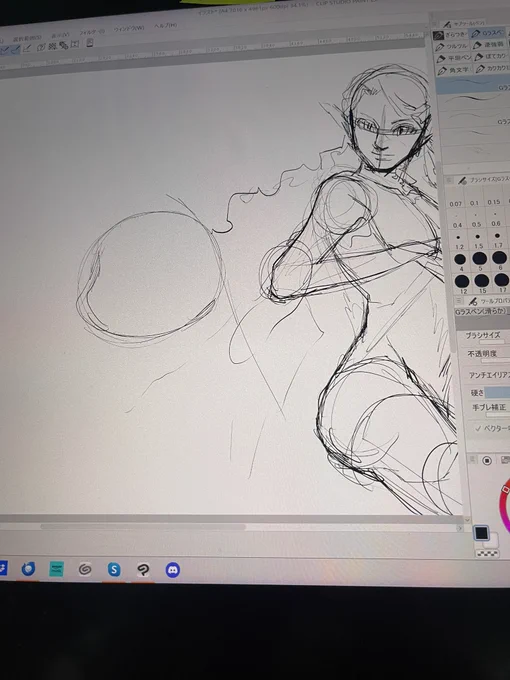510x680 pixels.
Task: Switch to the color wheel tab icon
Action: [487, 460]
